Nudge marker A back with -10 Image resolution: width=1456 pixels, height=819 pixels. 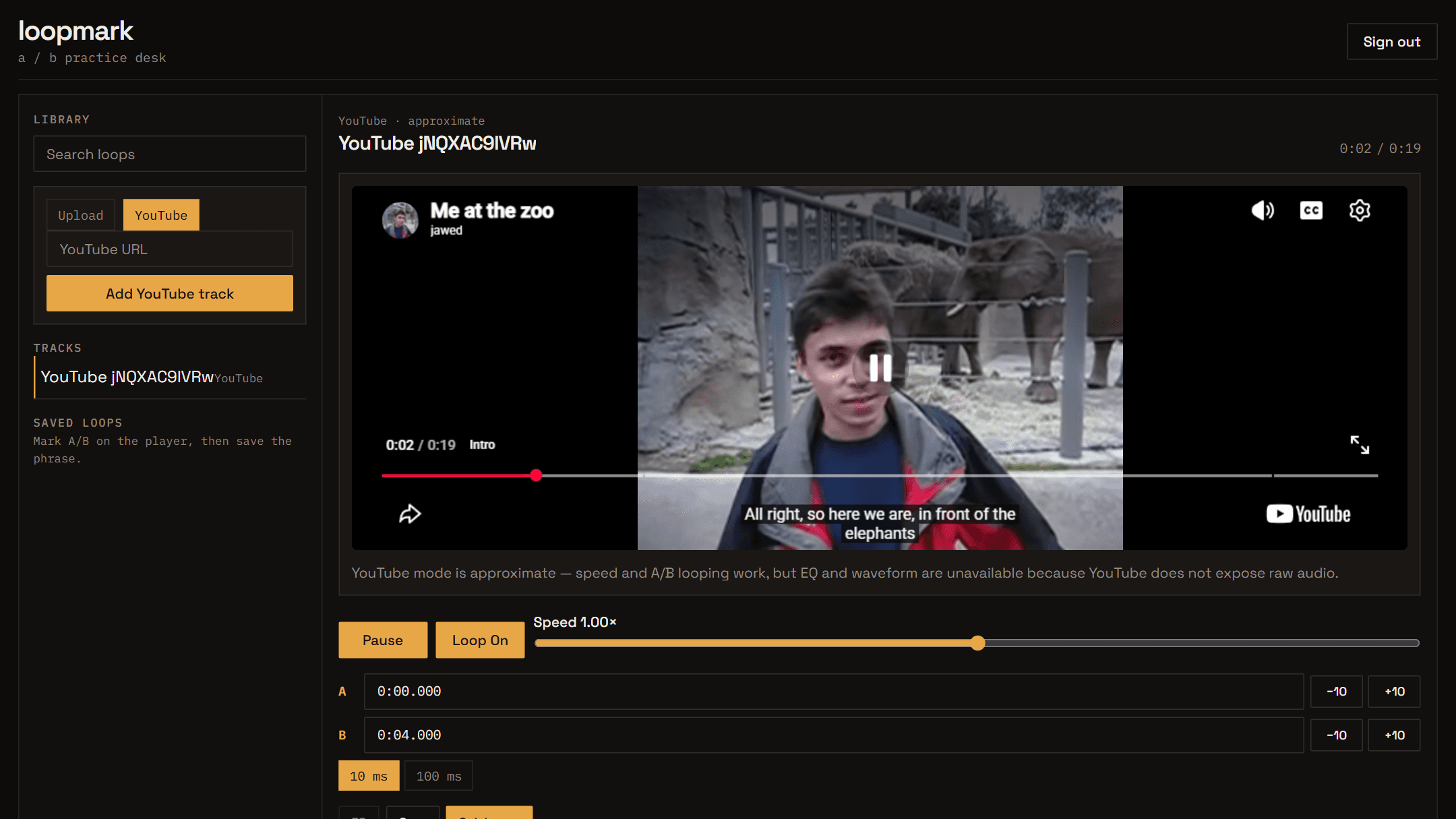(x=1337, y=692)
